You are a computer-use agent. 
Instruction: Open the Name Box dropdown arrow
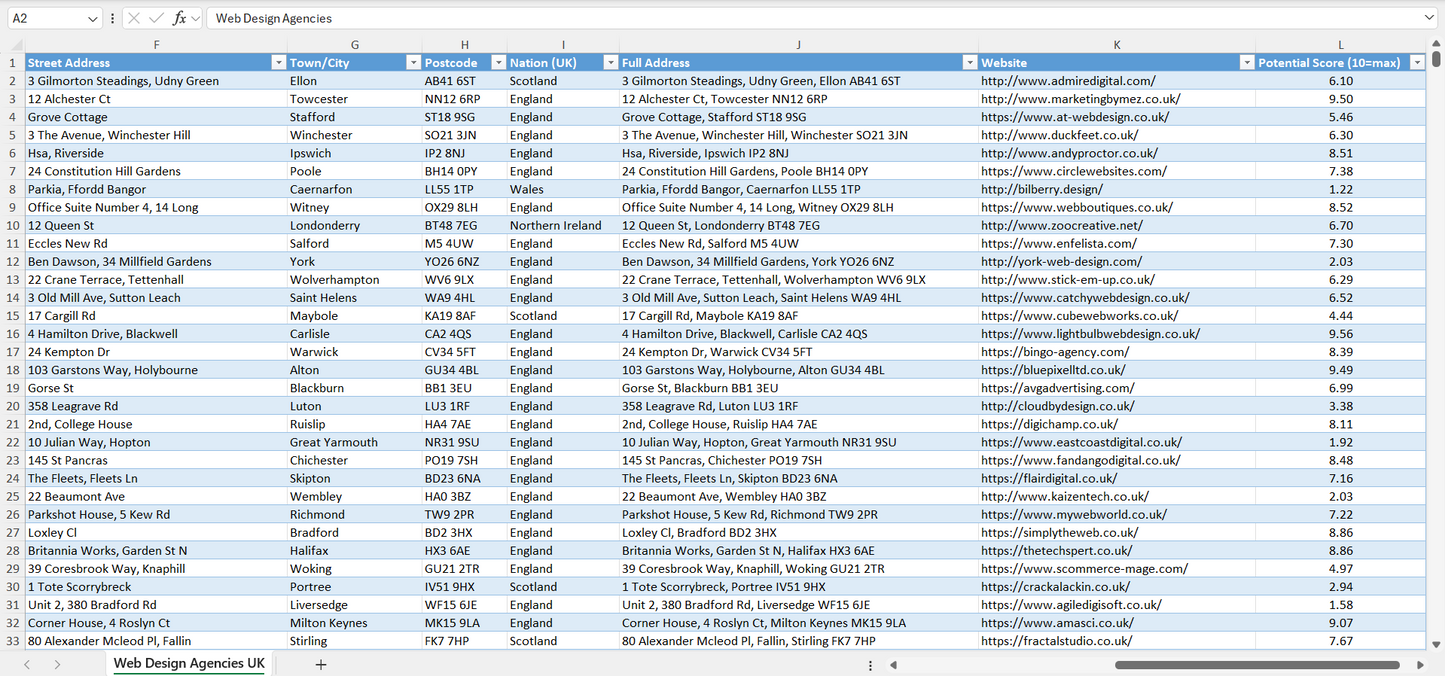tap(93, 18)
